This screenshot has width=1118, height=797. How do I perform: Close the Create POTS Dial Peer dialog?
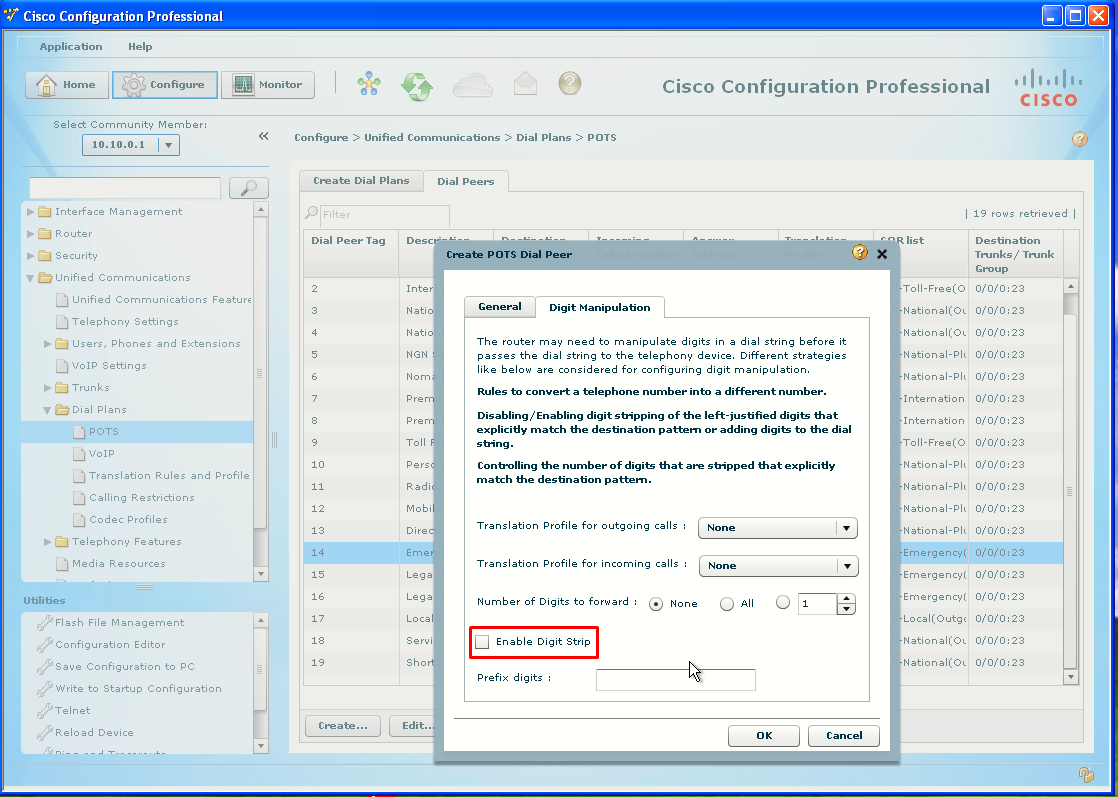point(882,254)
